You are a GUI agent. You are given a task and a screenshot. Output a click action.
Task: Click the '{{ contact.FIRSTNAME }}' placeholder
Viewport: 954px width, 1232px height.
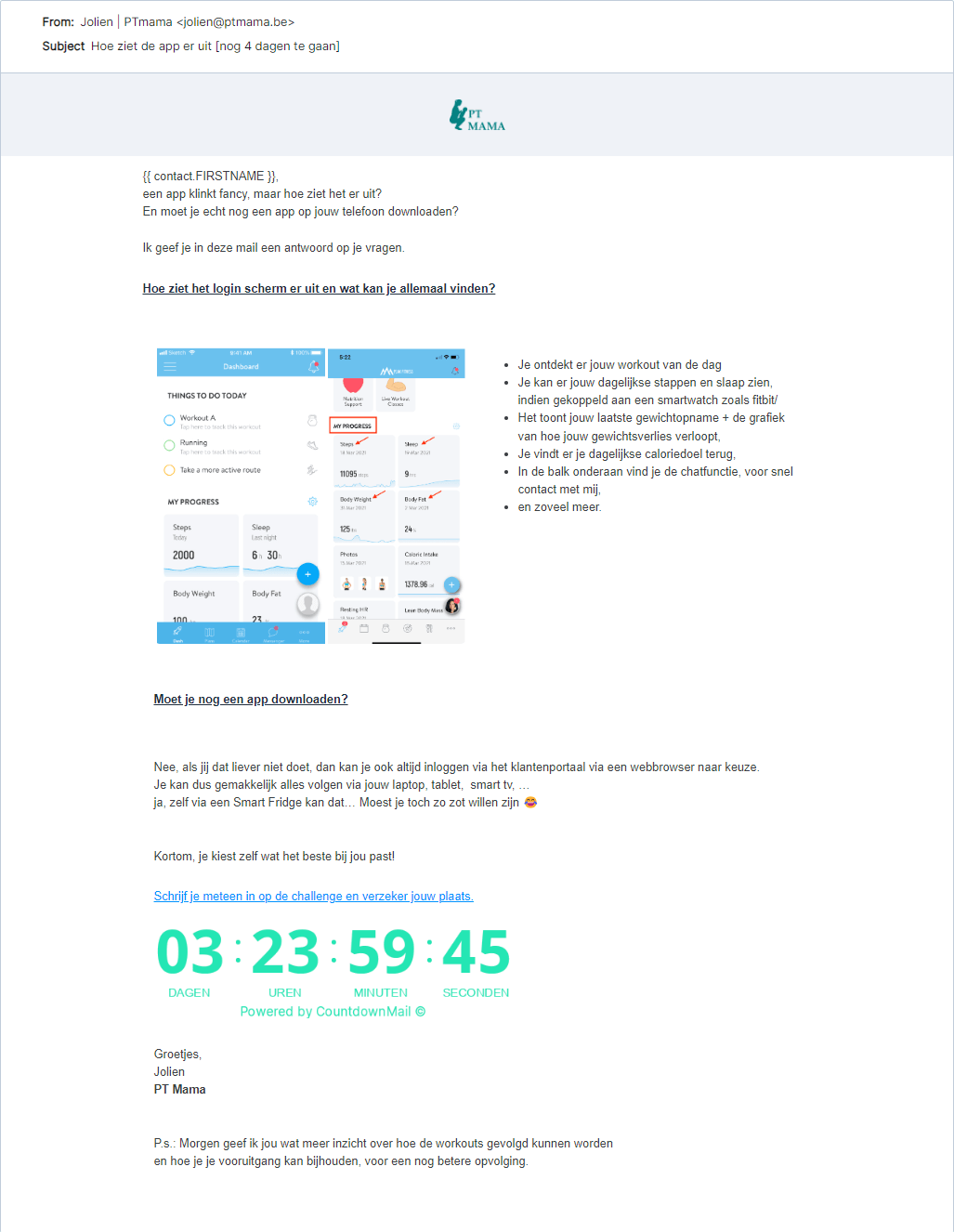tap(211, 176)
